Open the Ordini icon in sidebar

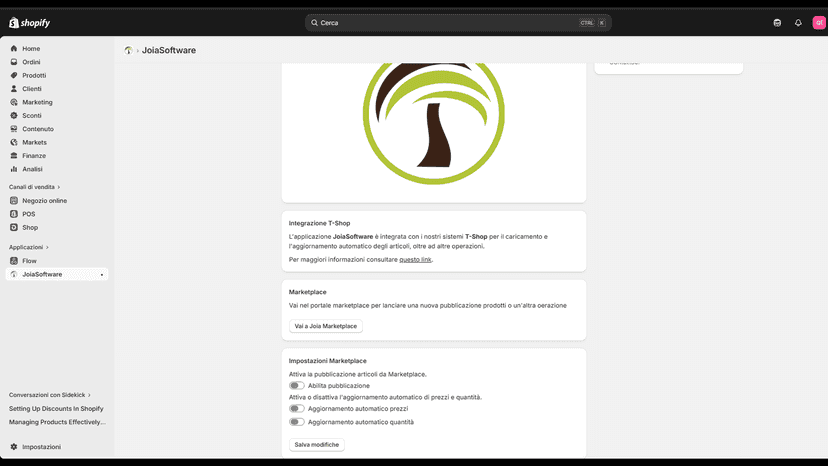coord(14,62)
